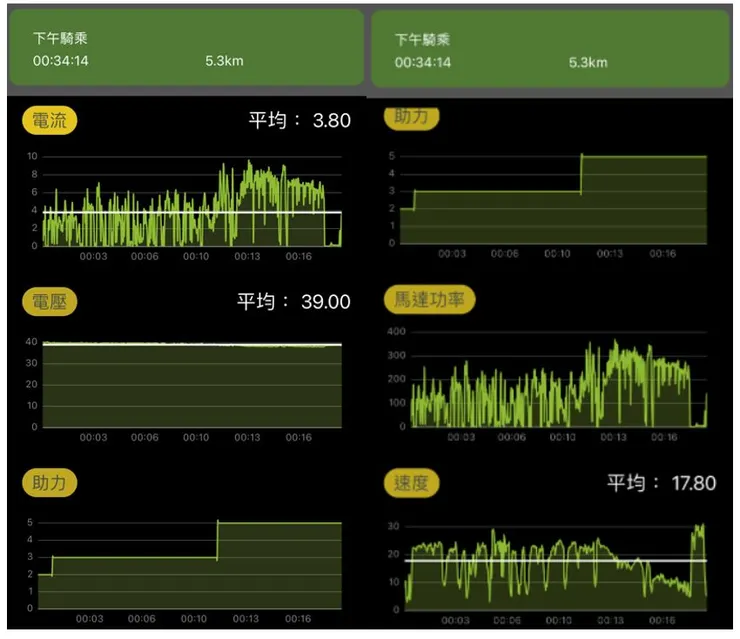Click the 00:34:14 duration in left ride card

coord(61,61)
